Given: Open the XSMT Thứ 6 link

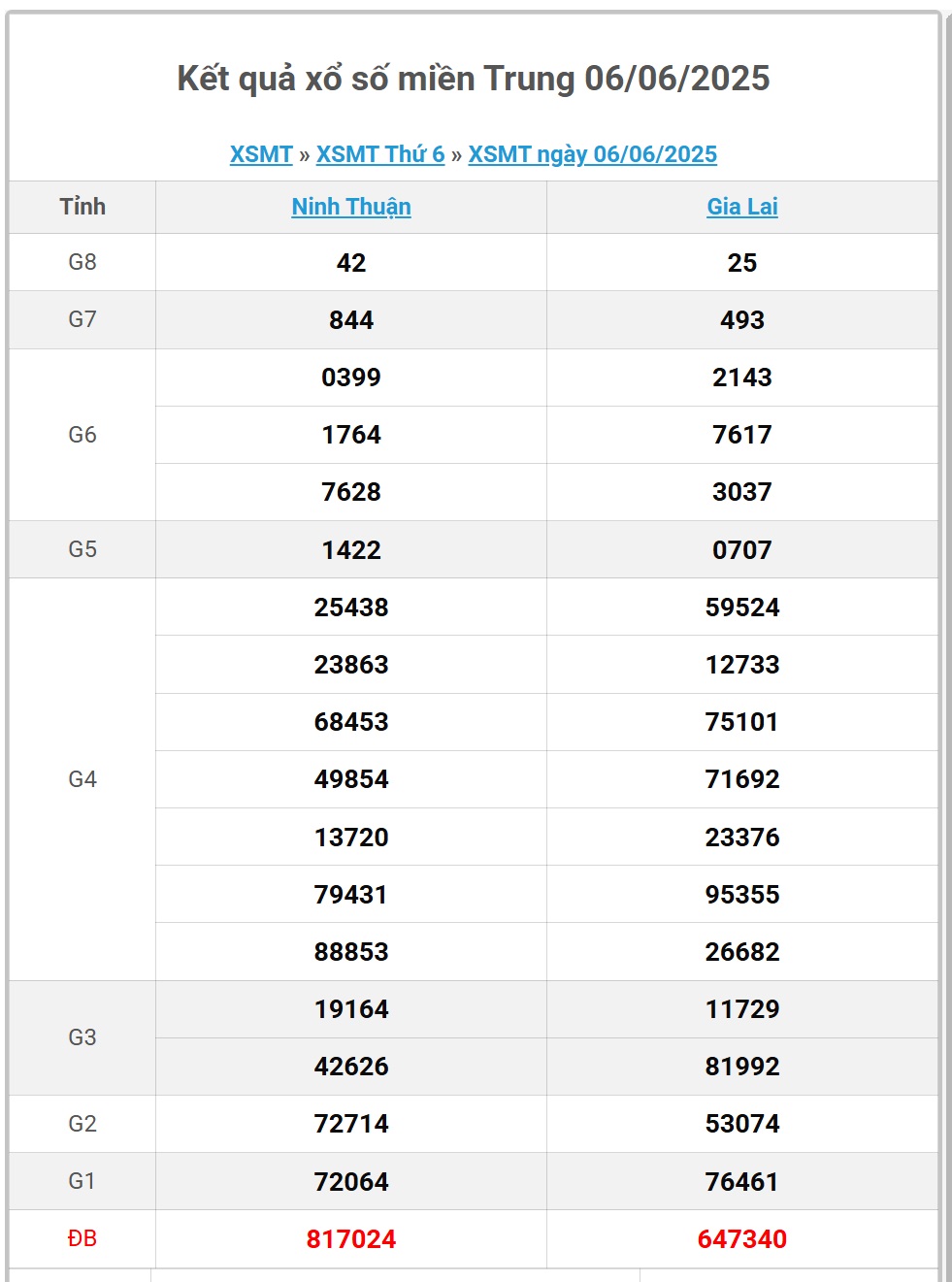Looking at the screenshot, I should 380,154.
